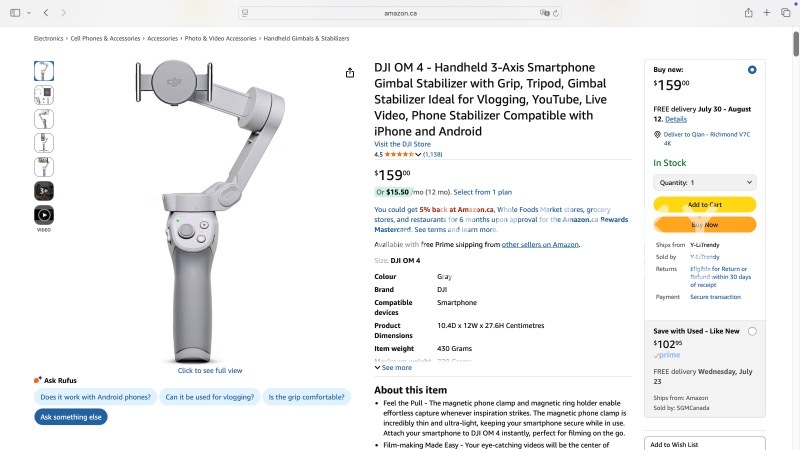The height and width of the screenshot is (450, 800).
Task: Reload the page with the refresh icon
Action: (556, 13)
